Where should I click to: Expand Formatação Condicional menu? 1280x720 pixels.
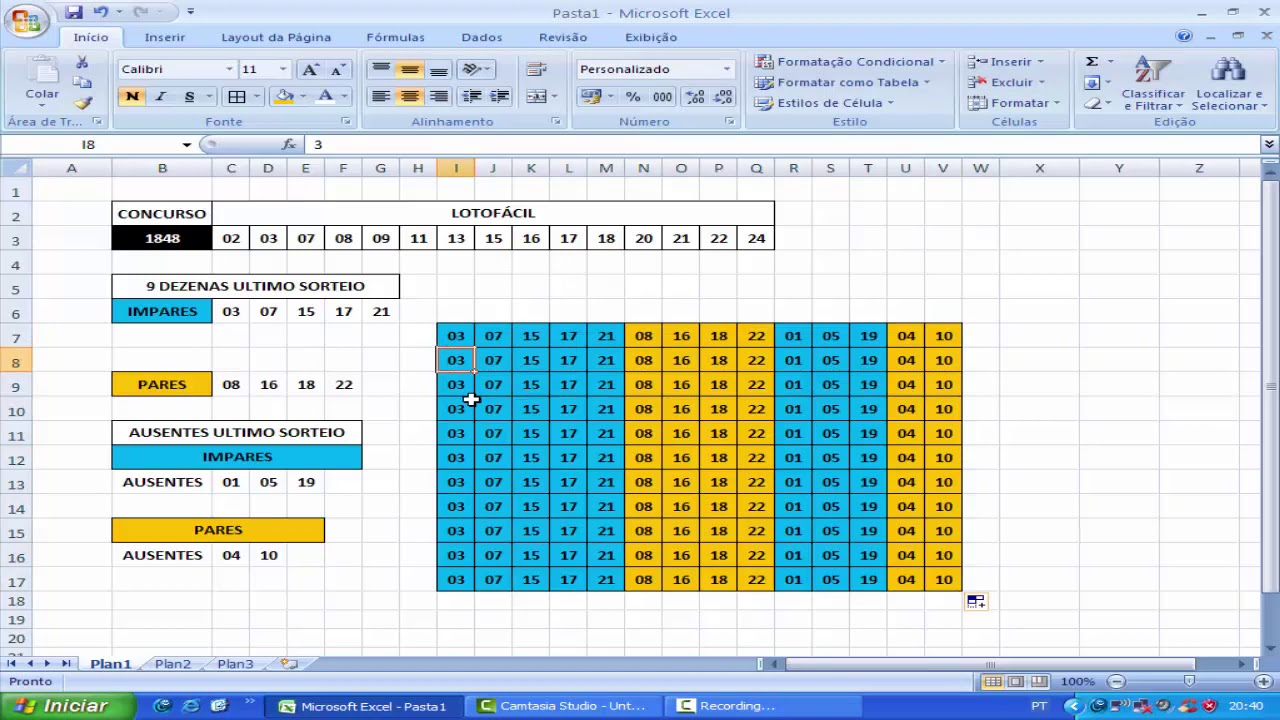(x=850, y=62)
